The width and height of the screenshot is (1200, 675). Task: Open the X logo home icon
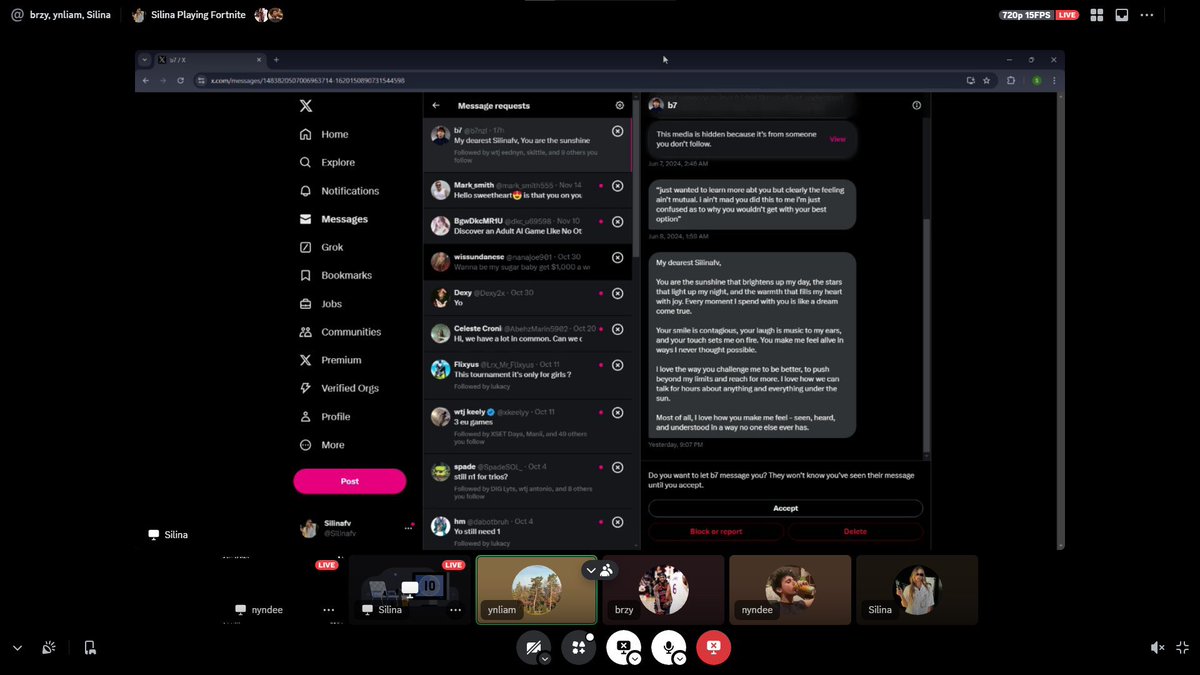pos(306,105)
